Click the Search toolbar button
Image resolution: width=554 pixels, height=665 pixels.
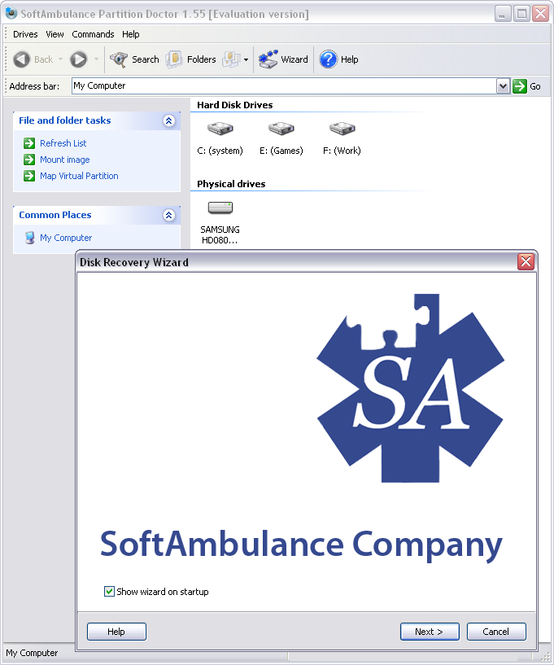point(134,59)
